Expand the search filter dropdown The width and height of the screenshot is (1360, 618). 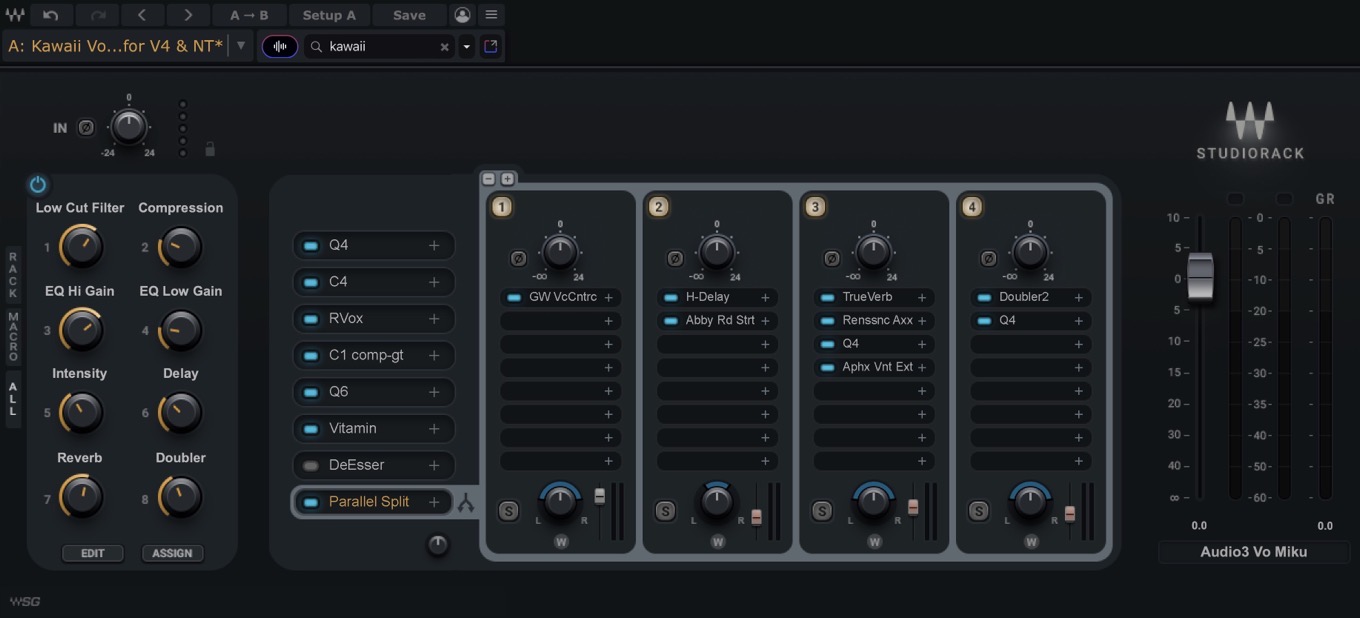point(466,47)
